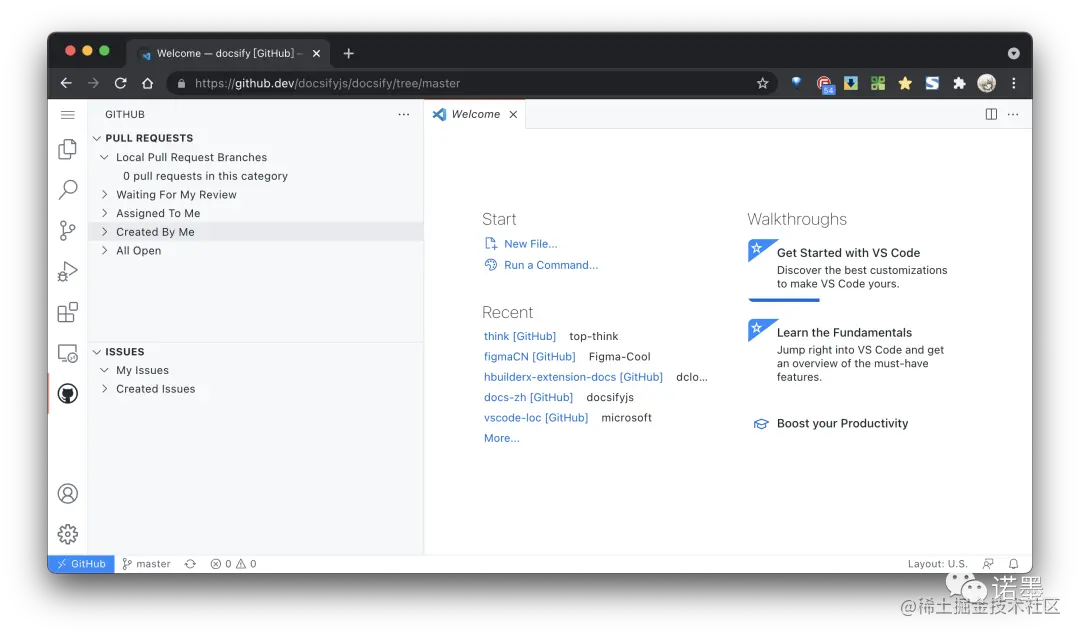The height and width of the screenshot is (636, 1080).
Task: Open Chrome's three-dot menu
Action: [x=1014, y=83]
